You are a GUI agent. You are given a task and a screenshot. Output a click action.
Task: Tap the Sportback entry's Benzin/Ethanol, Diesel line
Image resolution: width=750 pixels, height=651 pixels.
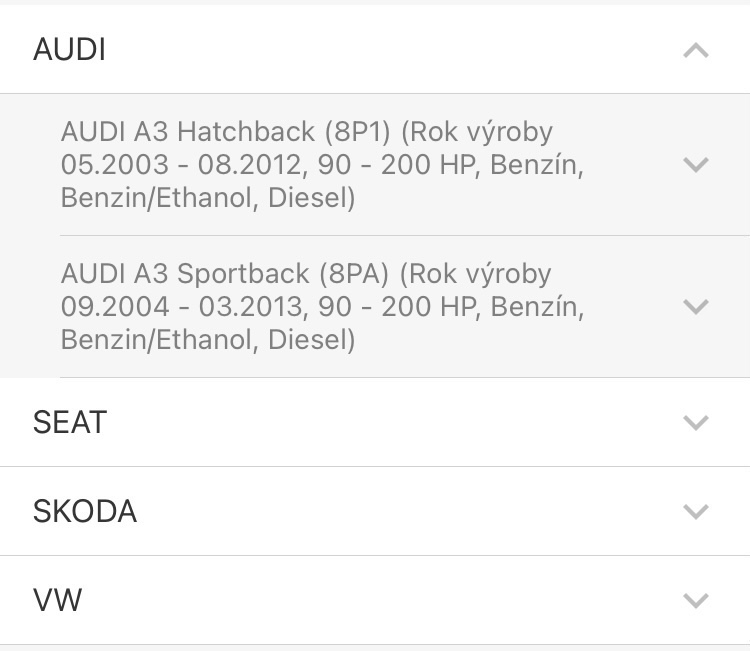click(x=208, y=340)
